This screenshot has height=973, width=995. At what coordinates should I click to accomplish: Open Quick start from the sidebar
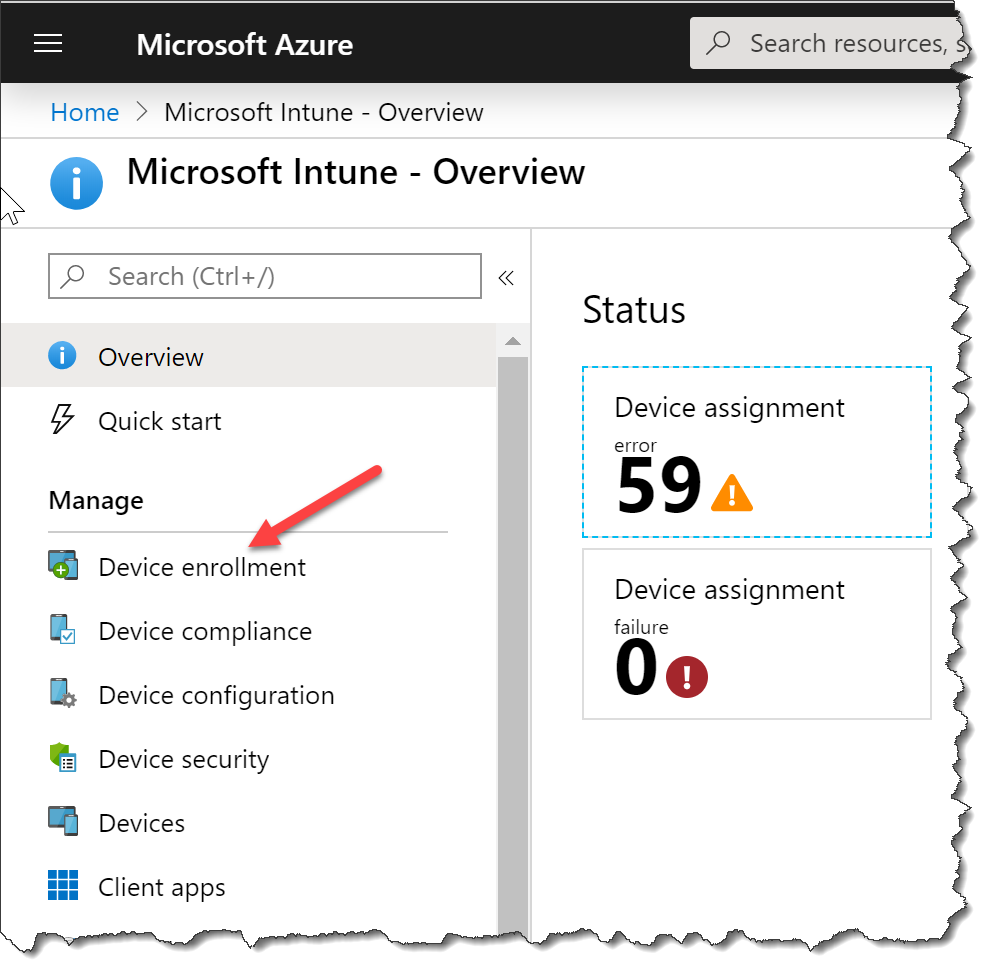[160, 420]
